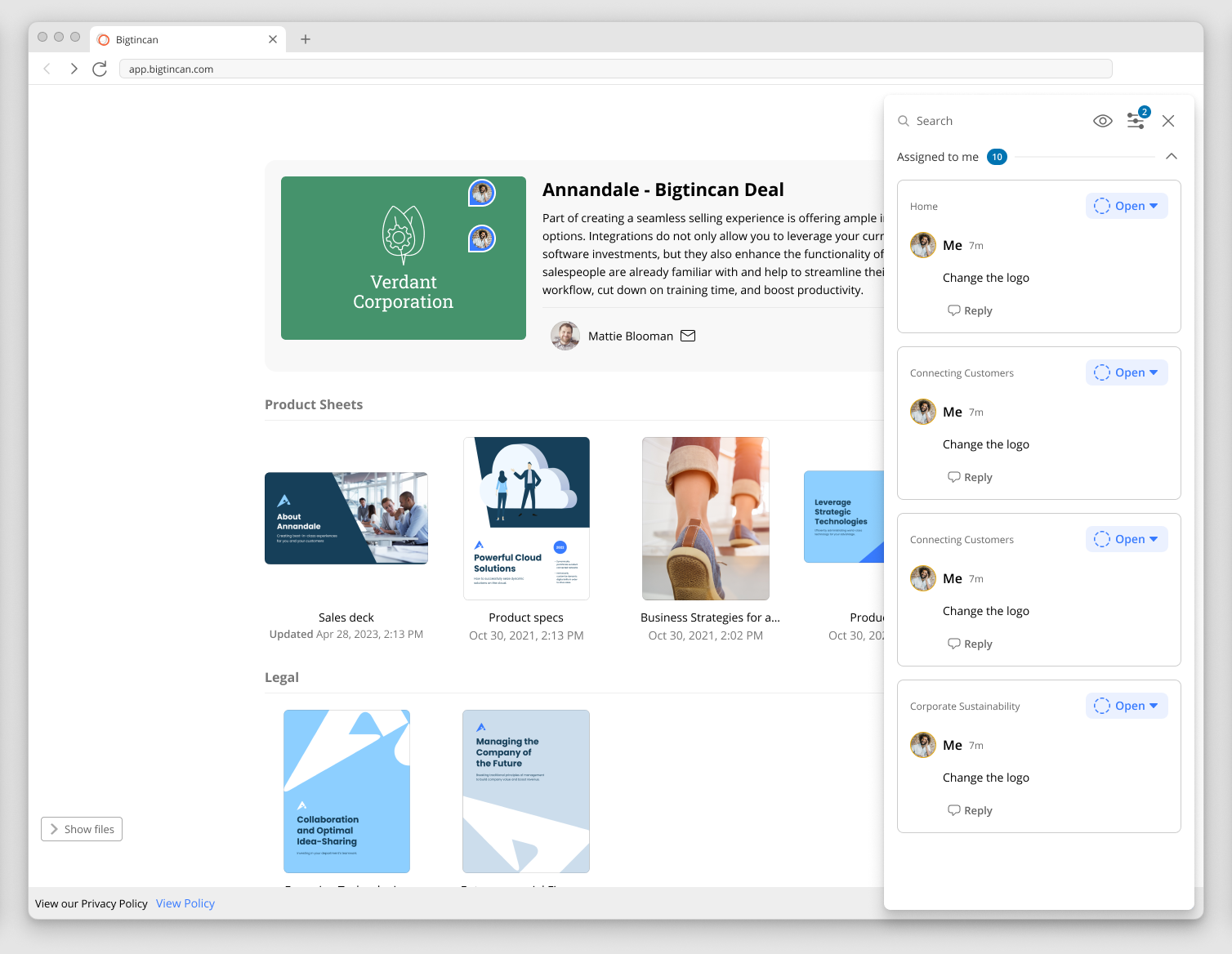This screenshot has height=954, width=1232.
Task: Click the envelope icon next to Mattie Blooman
Action: [x=688, y=336]
